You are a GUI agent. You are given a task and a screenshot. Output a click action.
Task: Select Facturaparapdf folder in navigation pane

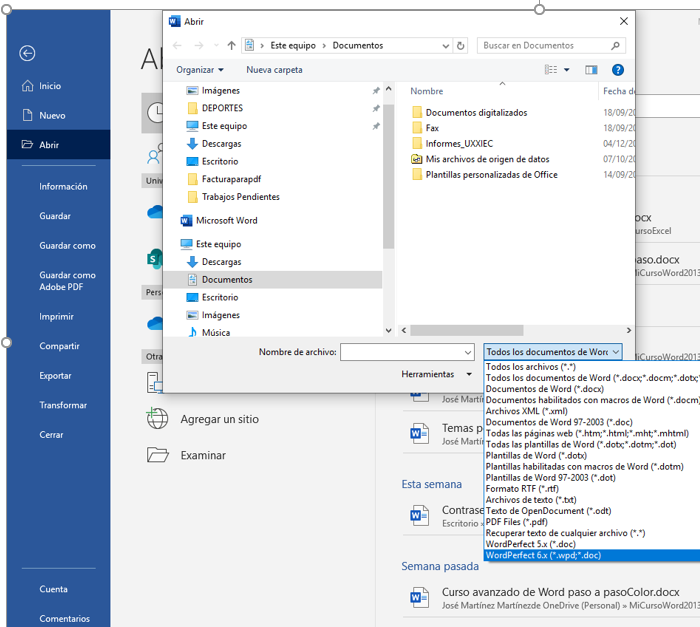click(x=231, y=179)
